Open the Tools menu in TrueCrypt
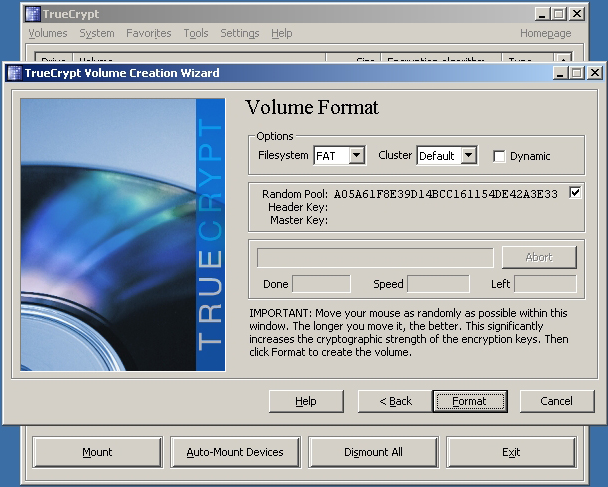Viewport: 608px width, 487px height. [x=196, y=33]
